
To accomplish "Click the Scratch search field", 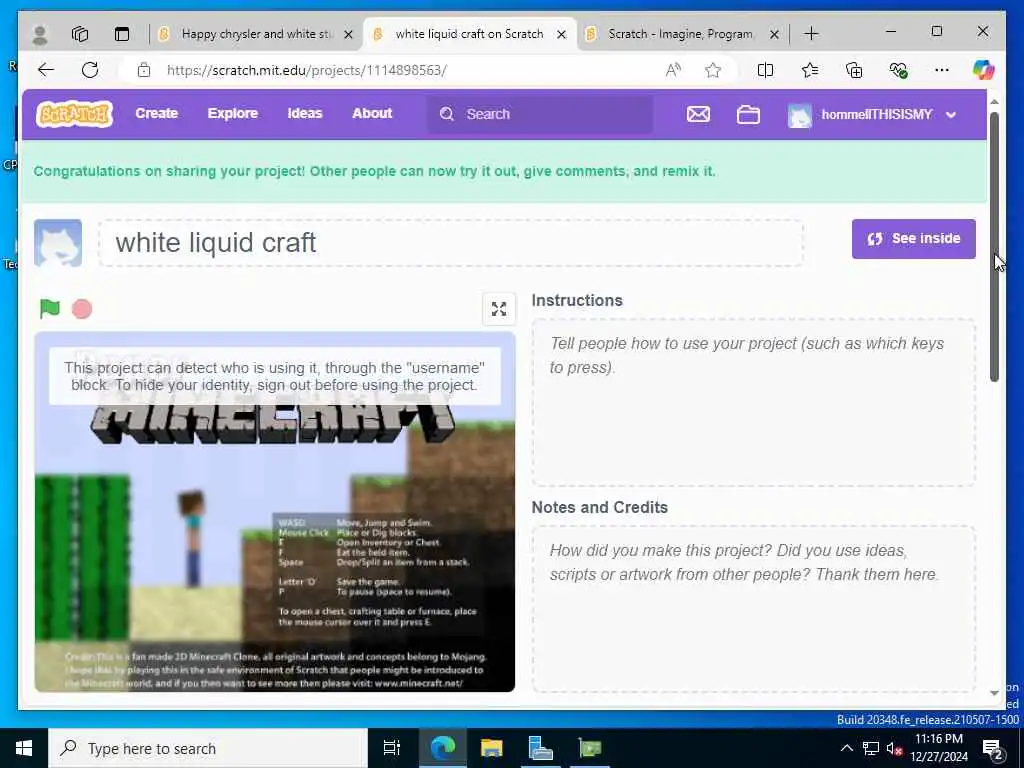I will point(540,114).
